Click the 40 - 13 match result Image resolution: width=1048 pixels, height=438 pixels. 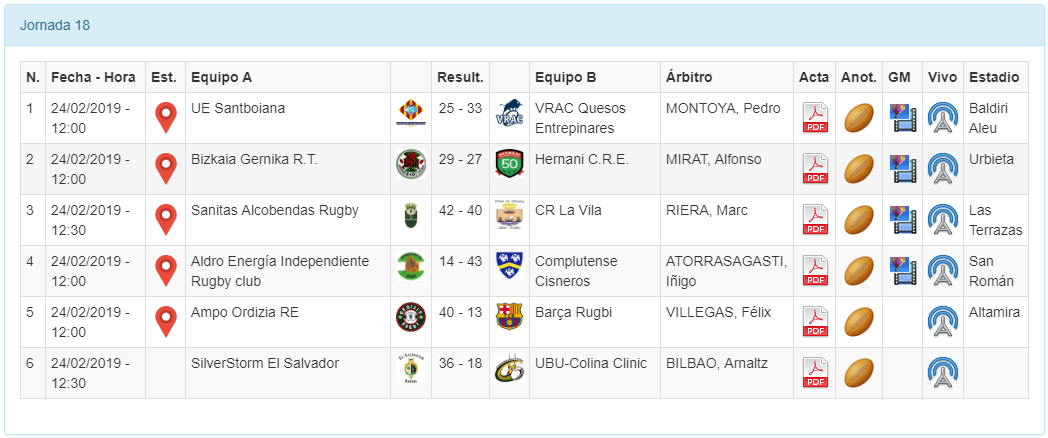coord(460,312)
